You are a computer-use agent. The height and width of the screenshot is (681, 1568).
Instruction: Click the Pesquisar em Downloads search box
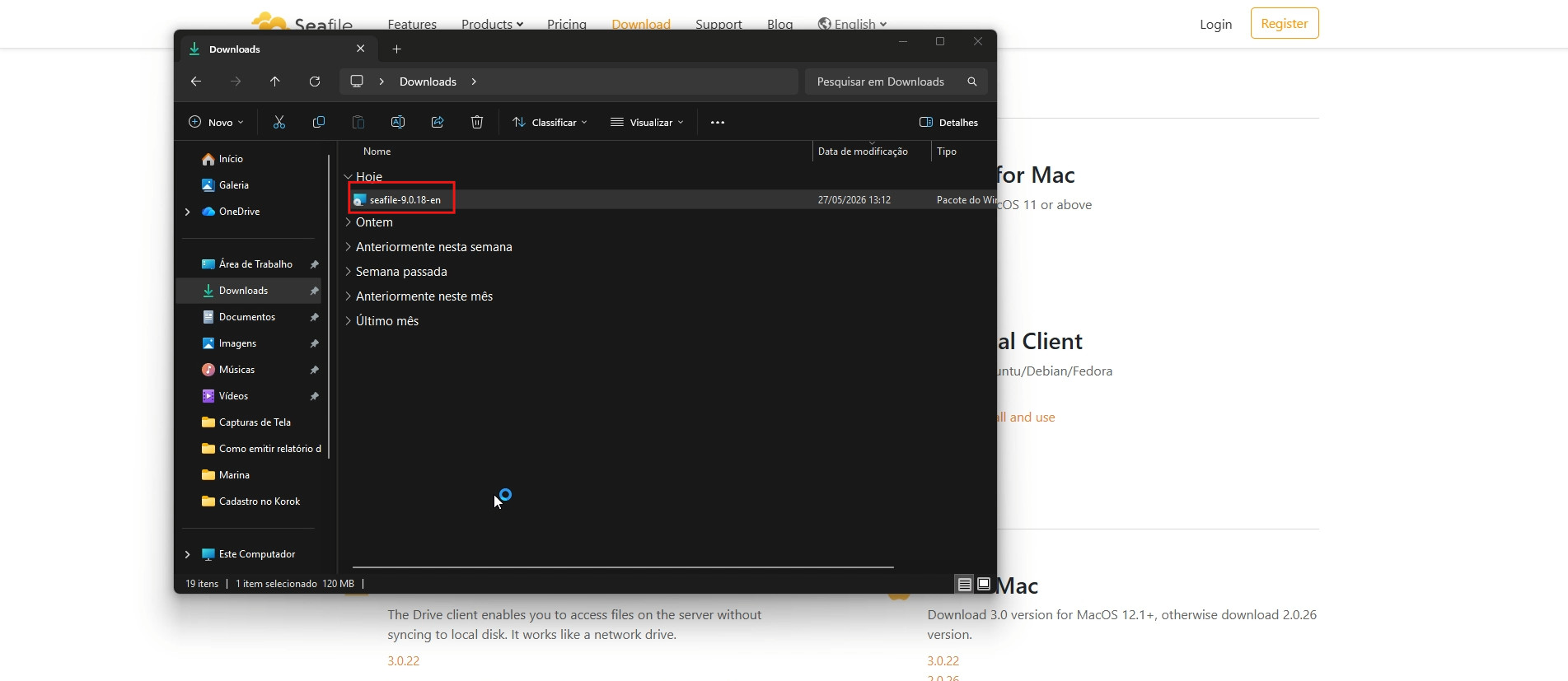point(896,82)
